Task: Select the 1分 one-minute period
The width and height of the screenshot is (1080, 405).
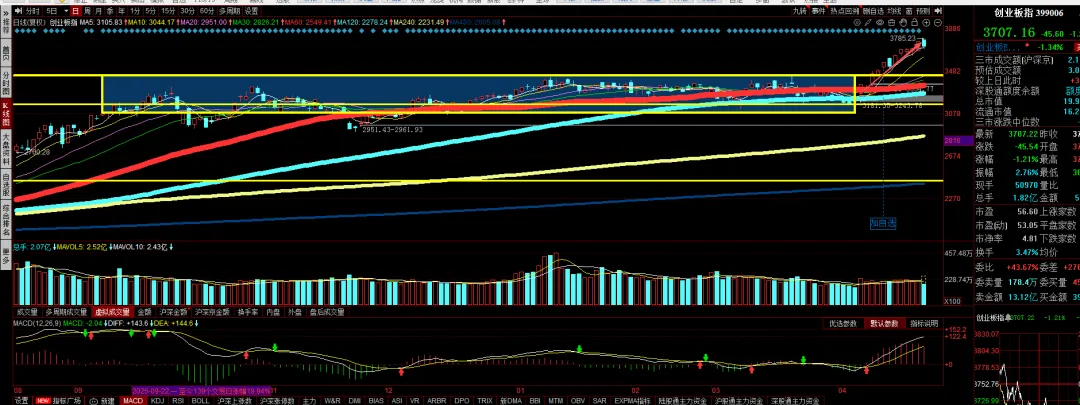Action: (x=135, y=11)
